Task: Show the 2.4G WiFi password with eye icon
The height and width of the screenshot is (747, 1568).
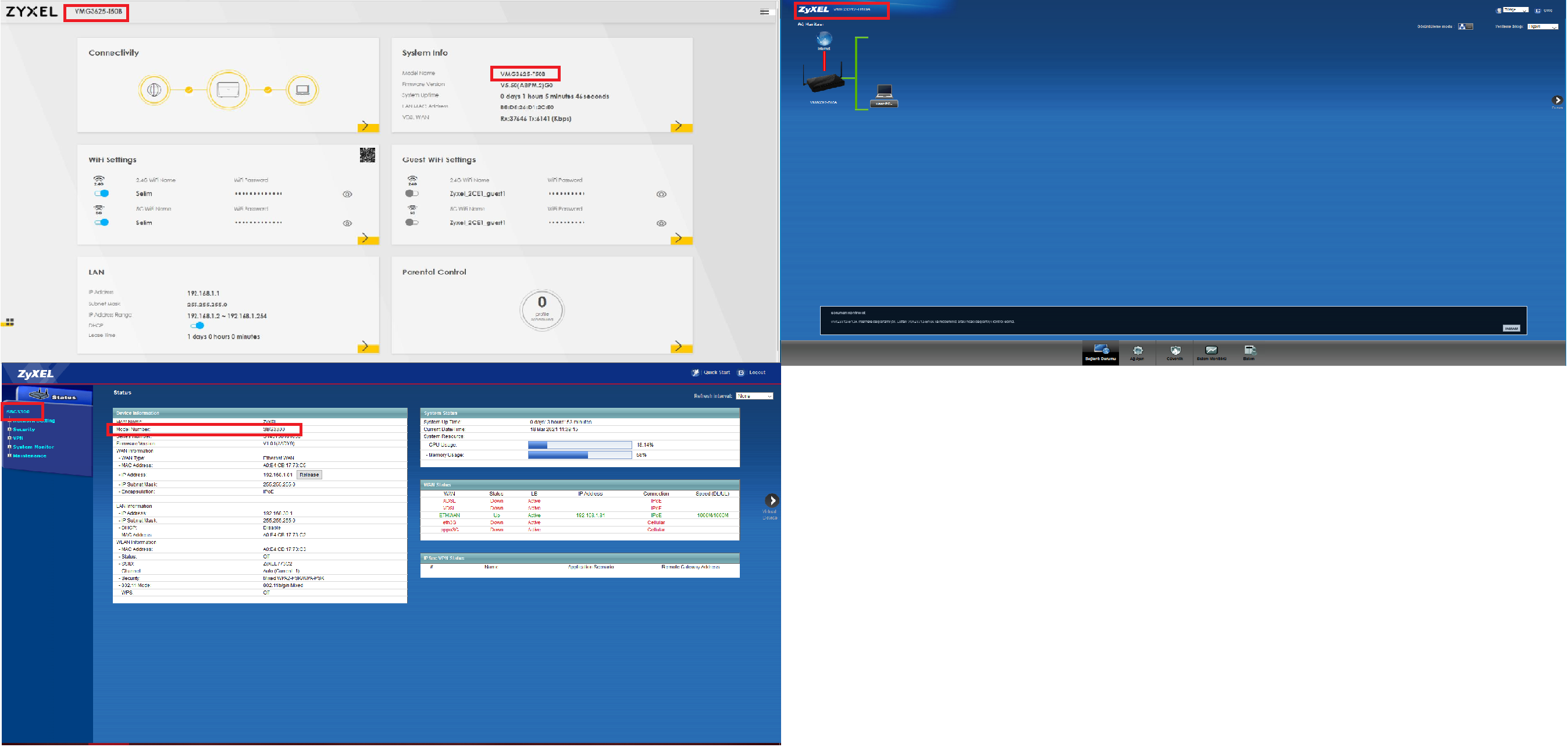Action: 347,194
